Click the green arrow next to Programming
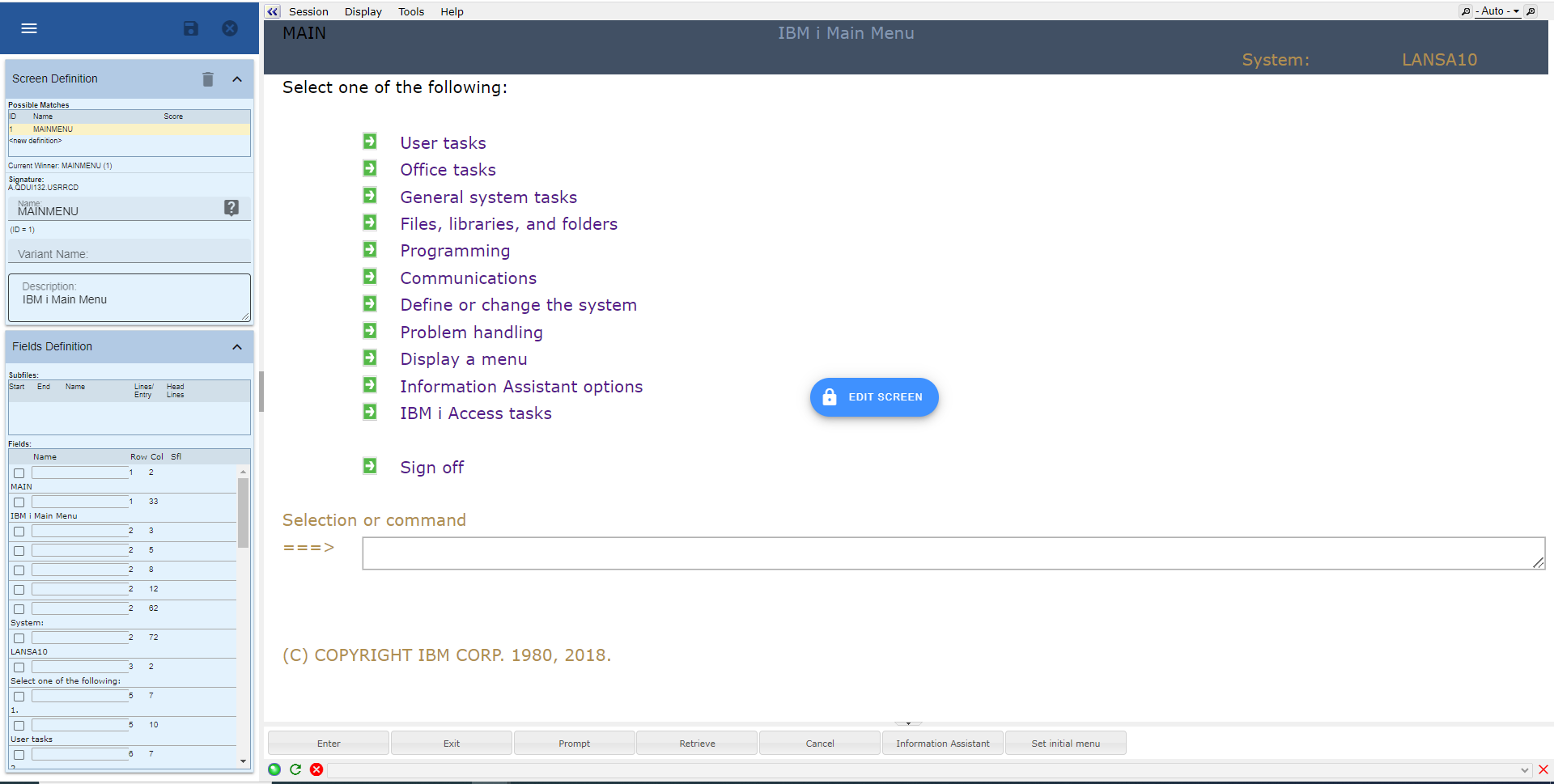This screenshot has width=1554, height=784. (370, 250)
